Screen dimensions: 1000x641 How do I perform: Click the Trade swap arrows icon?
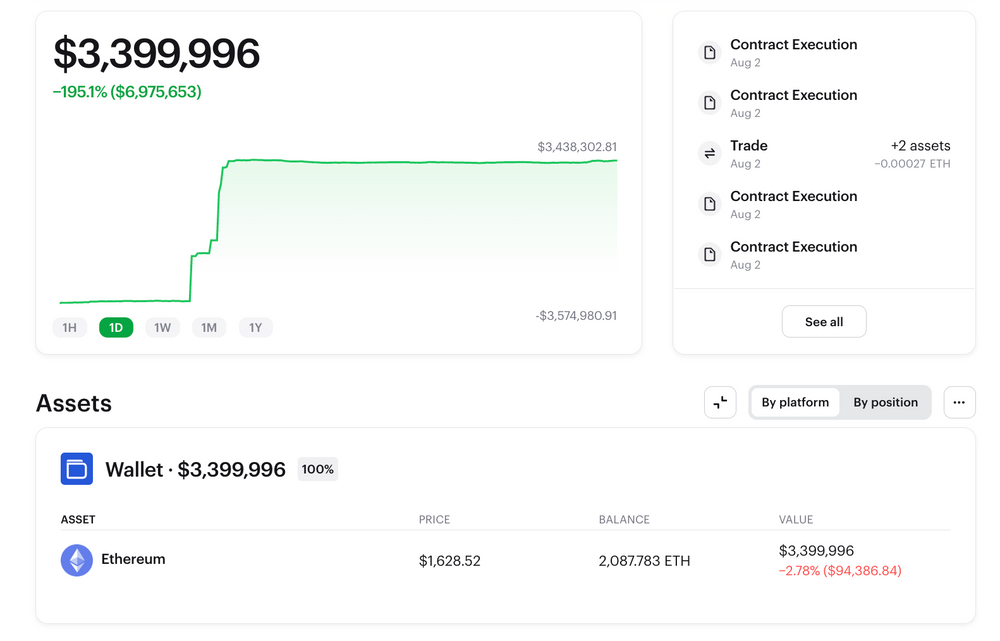pos(709,153)
